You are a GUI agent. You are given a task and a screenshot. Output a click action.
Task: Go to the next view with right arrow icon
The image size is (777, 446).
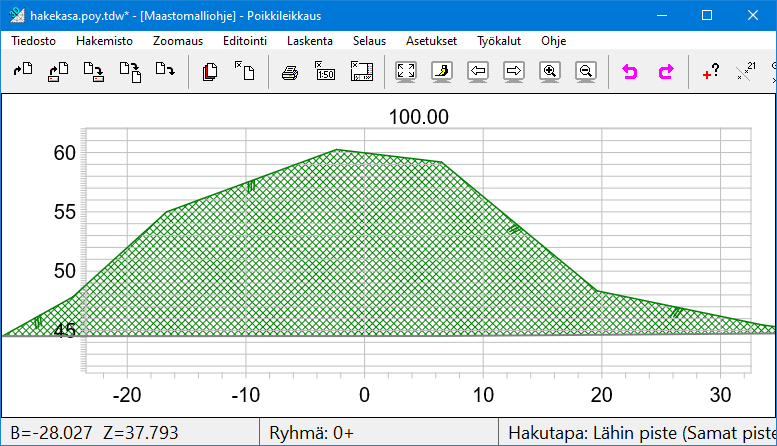[x=514, y=72]
